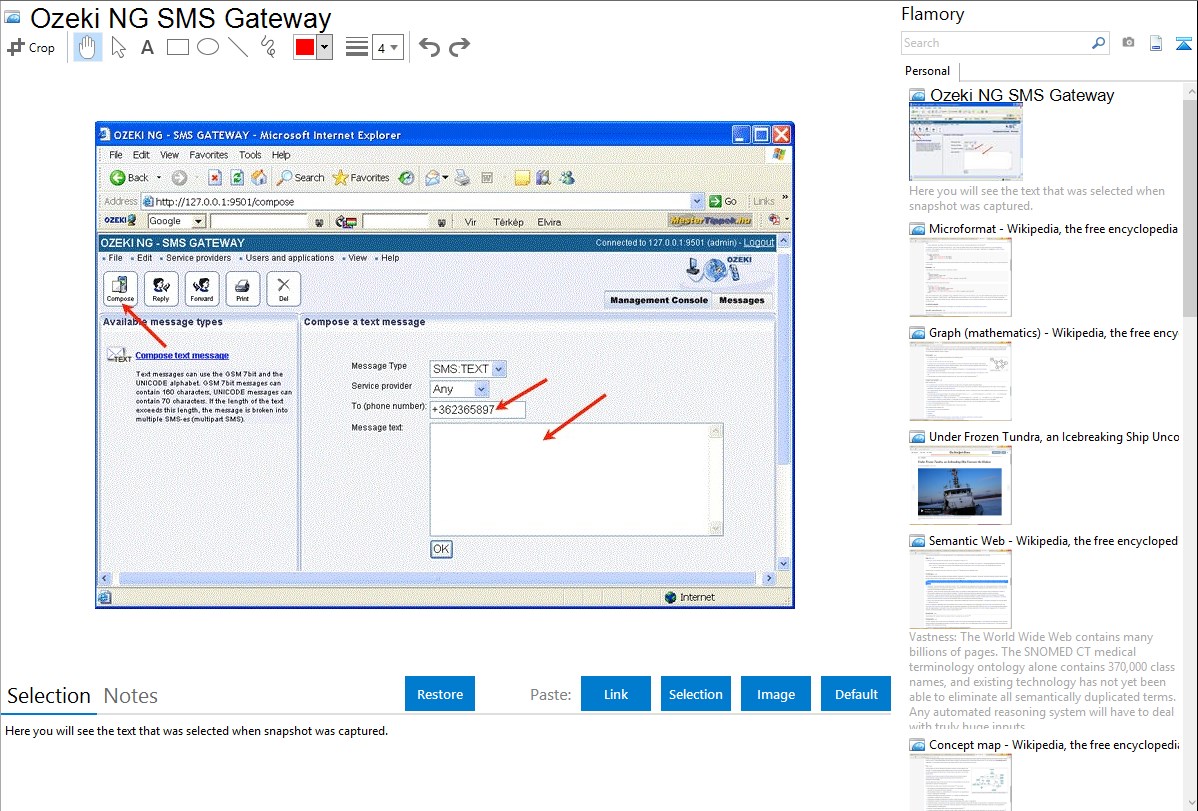Open the IE Tools menu in screenshot
Screen dimensions: 1198x811
[250, 155]
